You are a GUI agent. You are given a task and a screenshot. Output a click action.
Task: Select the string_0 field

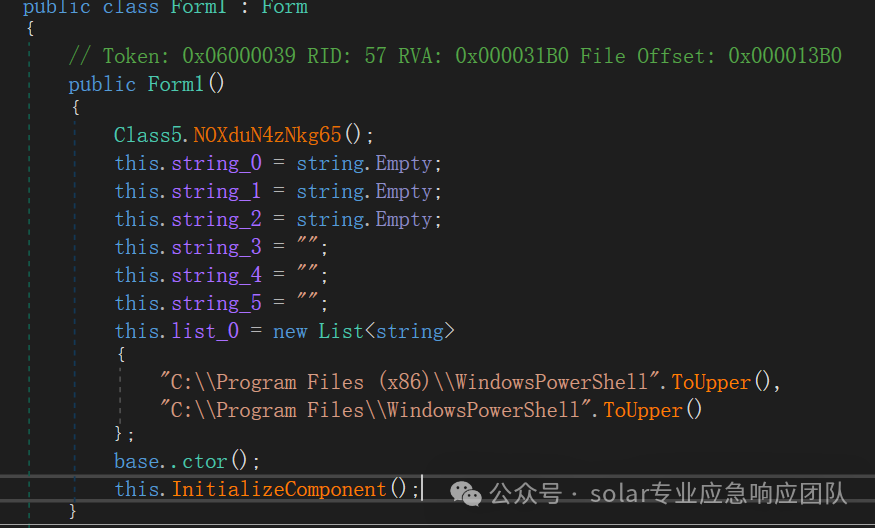[x=217, y=163]
